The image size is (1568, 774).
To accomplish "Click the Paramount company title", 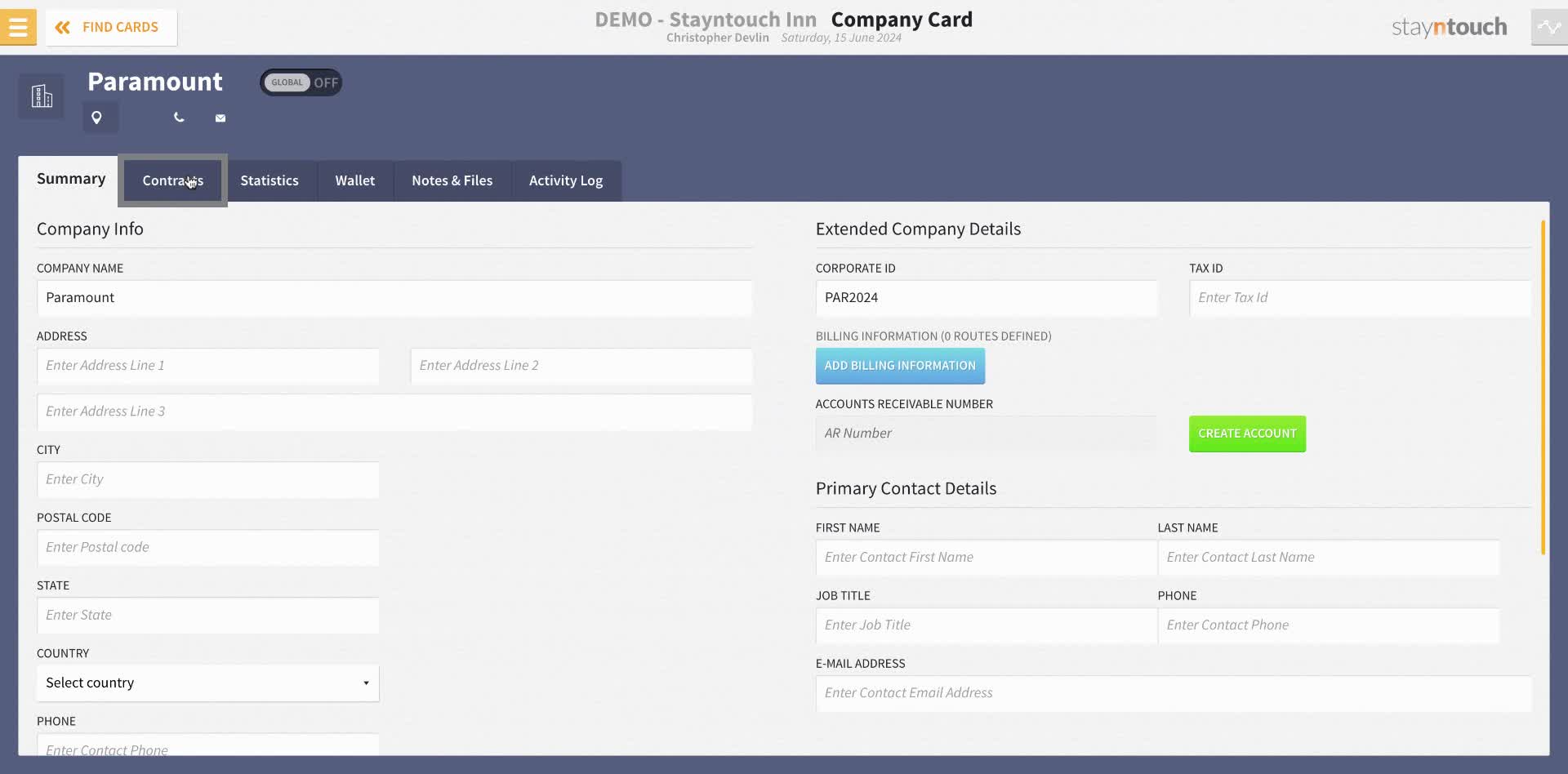I will [155, 82].
